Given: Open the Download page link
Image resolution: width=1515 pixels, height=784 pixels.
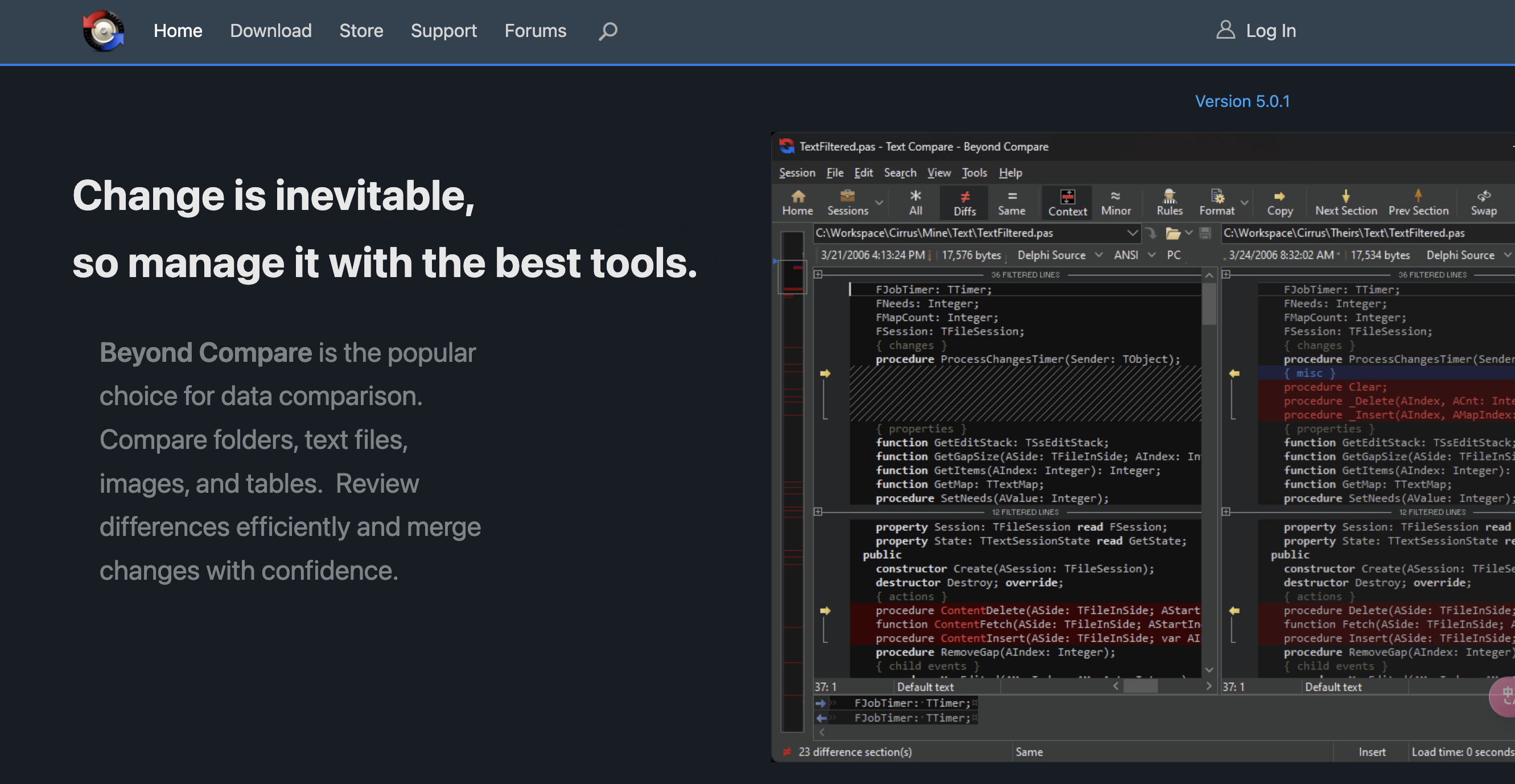Looking at the screenshot, I should pos(270,31).
